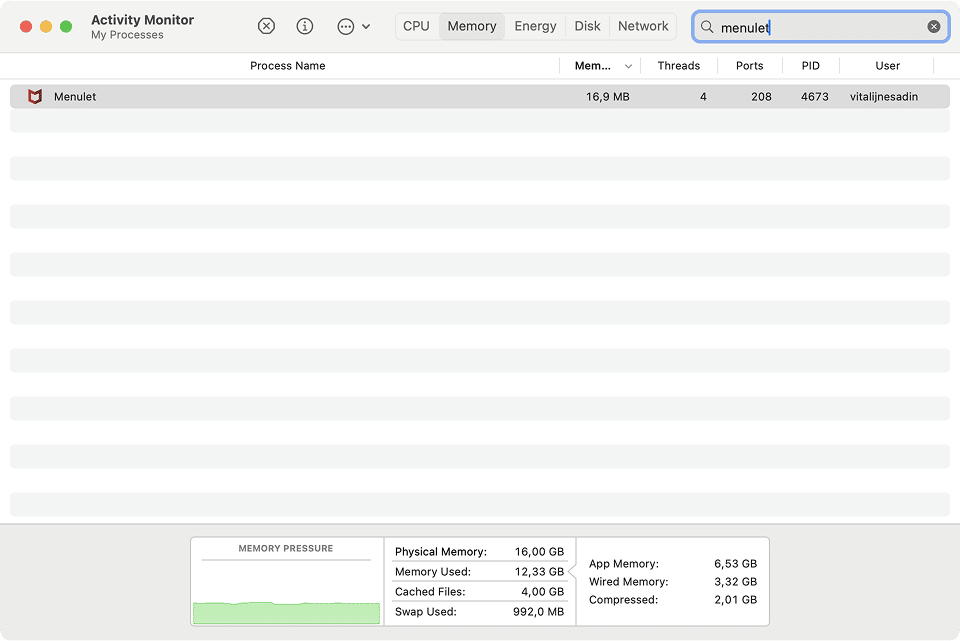Click the Cached Files label
The image size is (960, 641).
[430, 592]
